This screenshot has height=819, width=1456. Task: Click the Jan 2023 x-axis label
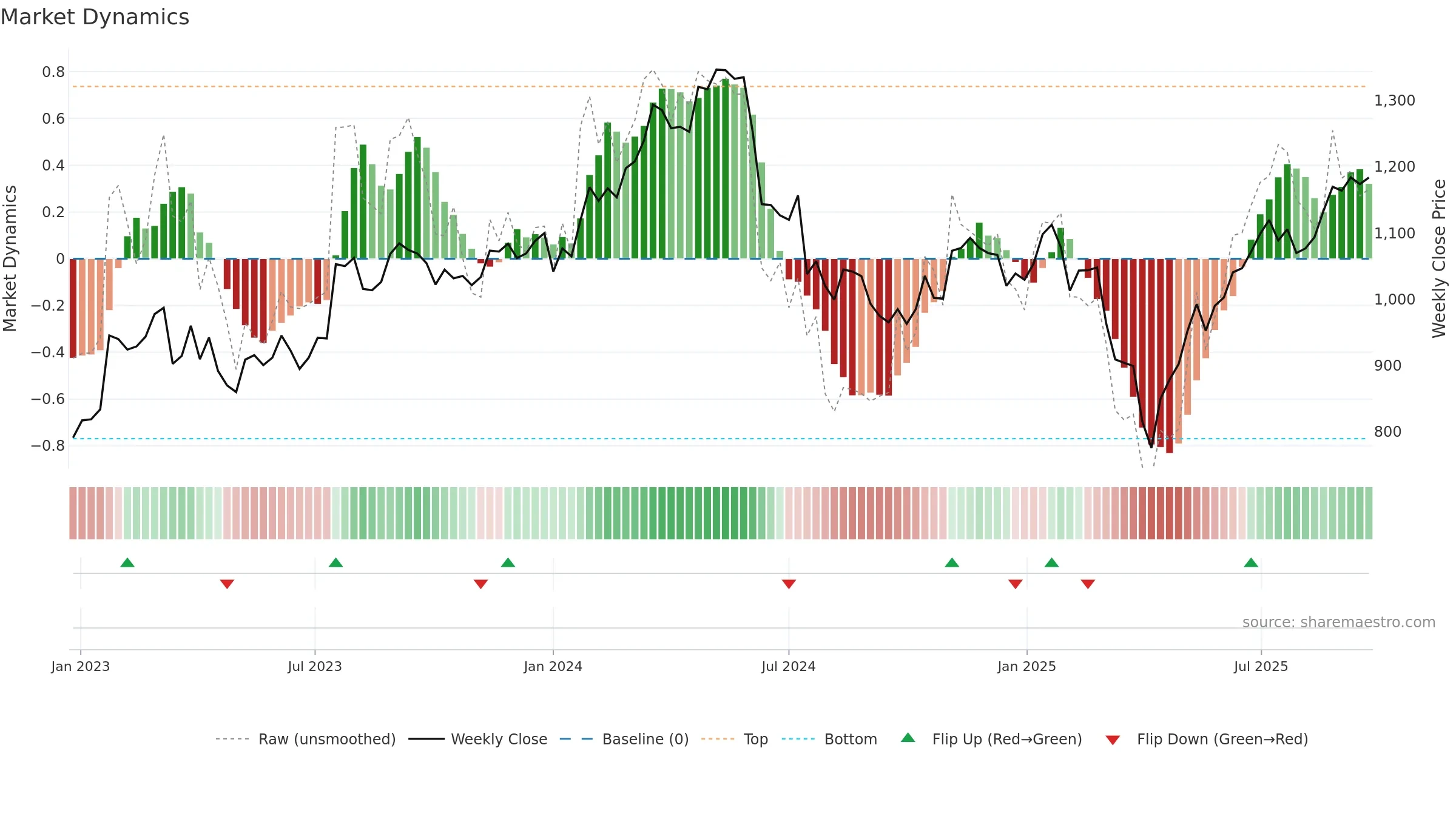tap(81, 666)
